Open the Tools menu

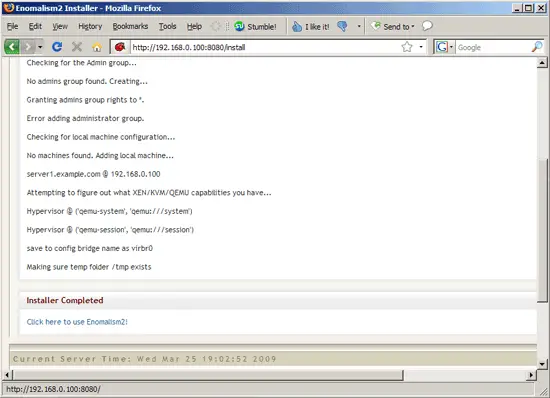tap(167, 26)
